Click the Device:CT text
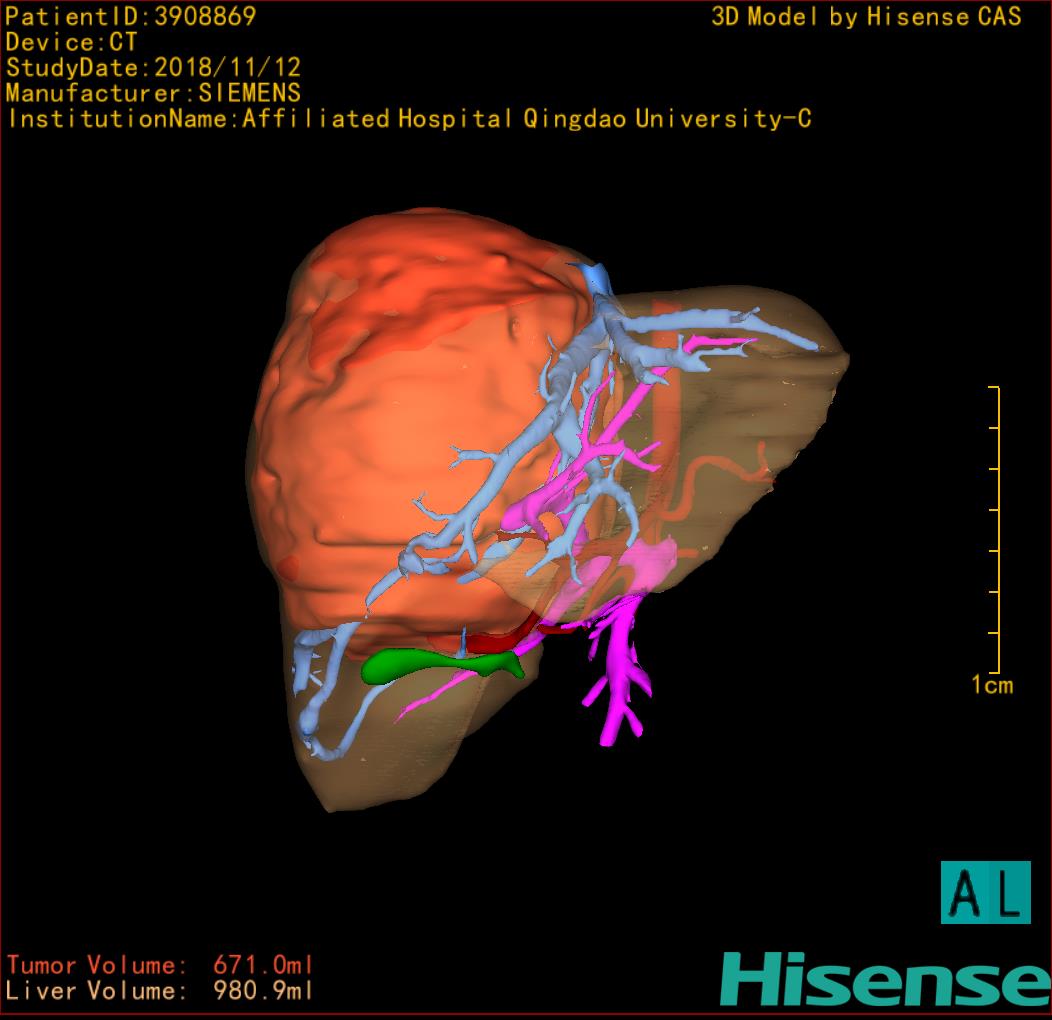Screen dimensions: 1052x1020 click(71, 43)
